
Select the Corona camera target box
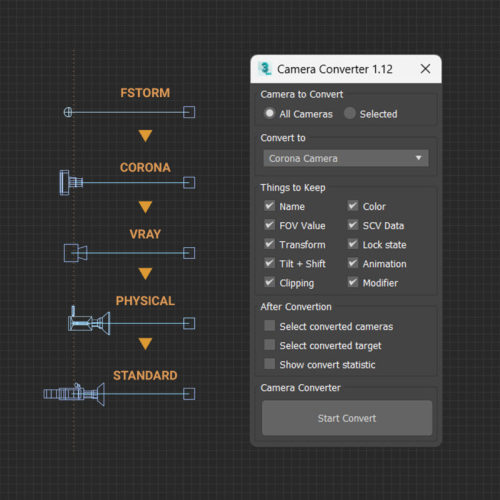[189, 183]
